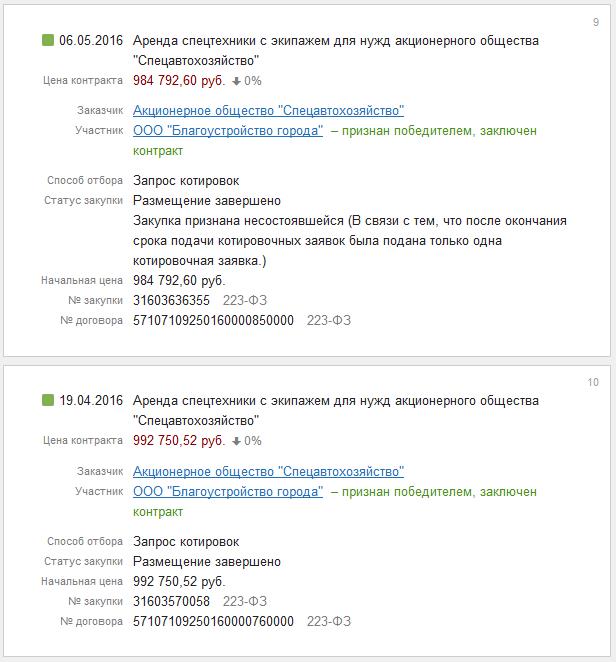Click the card index number 9
Image resolution: width=616 pixels, height=662 pixels.
pos(595,23)
